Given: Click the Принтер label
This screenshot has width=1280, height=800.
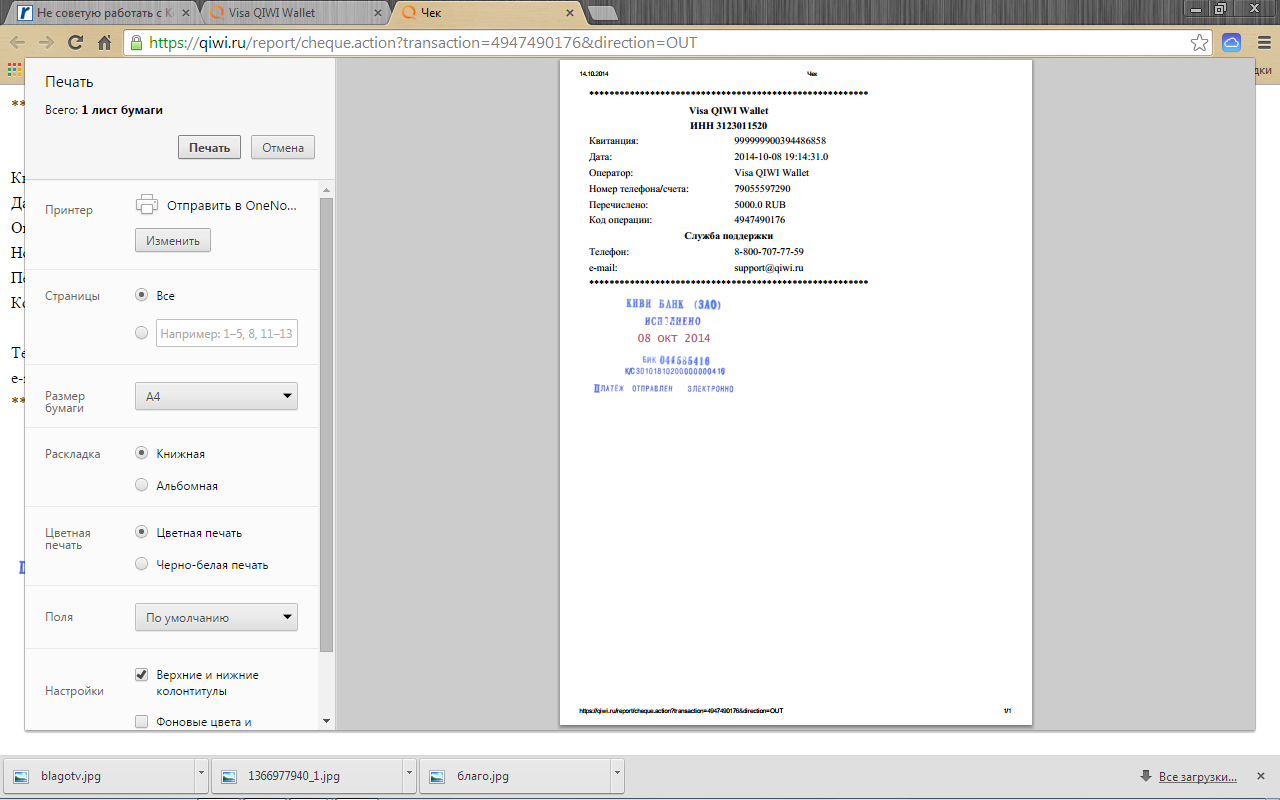Looking at the screenshot, I should point(69,210).
